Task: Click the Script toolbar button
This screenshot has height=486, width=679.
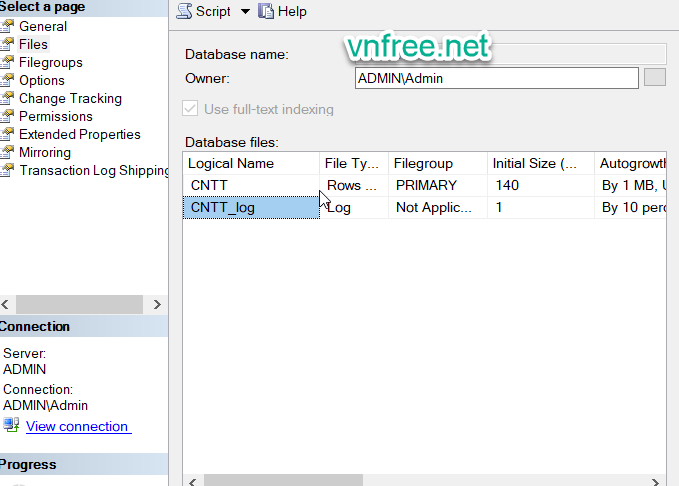Action: [204, 12]
